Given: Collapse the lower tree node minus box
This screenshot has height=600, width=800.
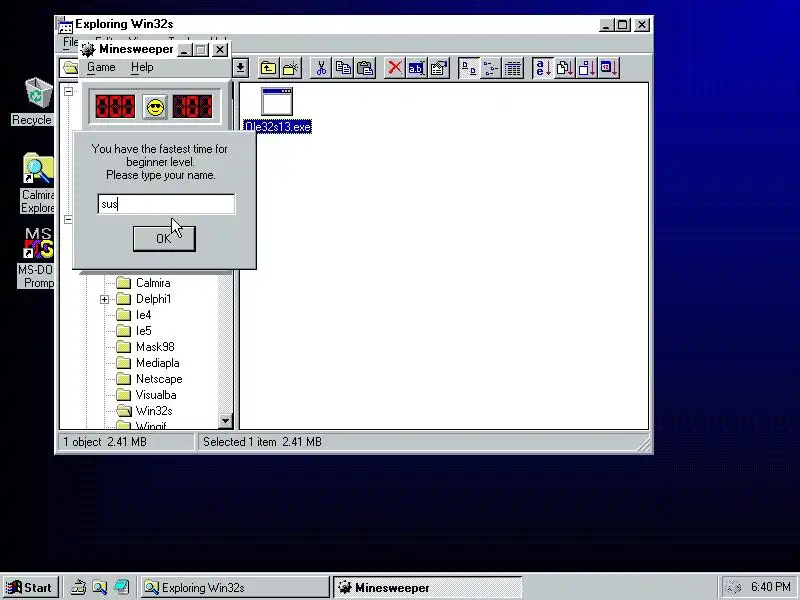Looking at the screenshot, I should [68, 219].
